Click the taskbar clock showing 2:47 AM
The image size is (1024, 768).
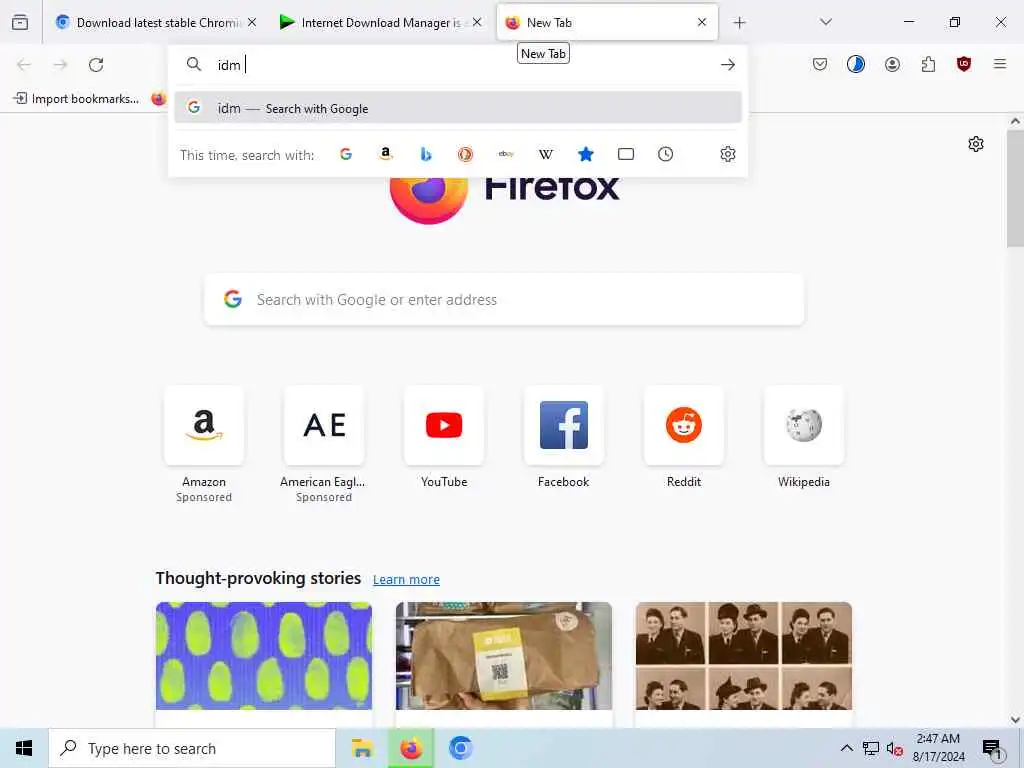[938, 748]
